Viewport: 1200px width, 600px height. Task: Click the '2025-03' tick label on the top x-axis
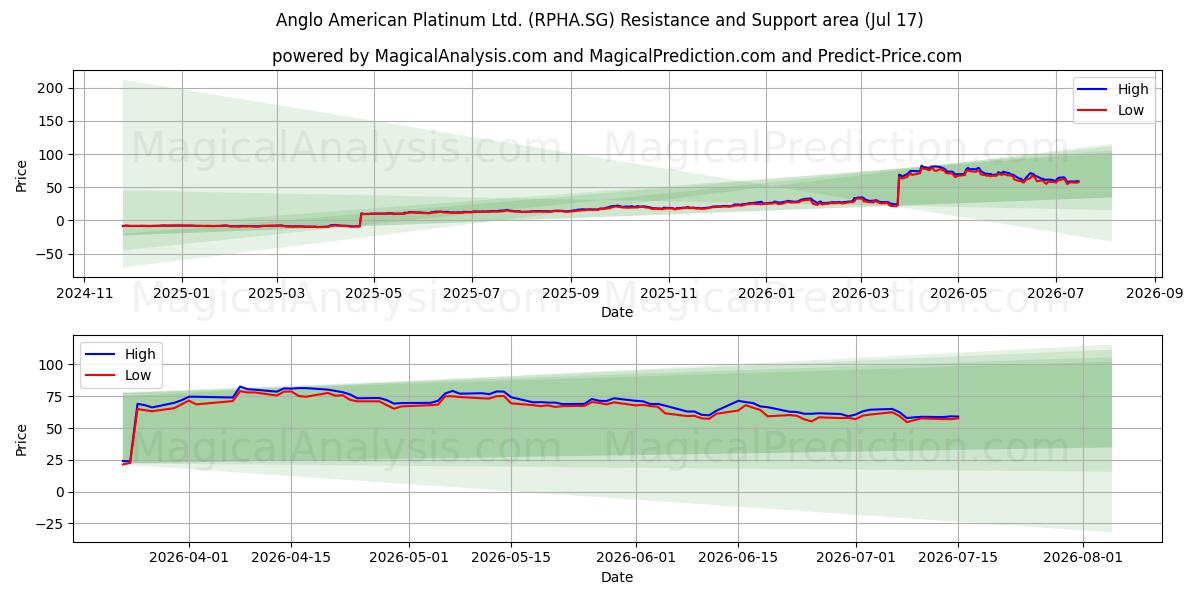coord(277,296)
